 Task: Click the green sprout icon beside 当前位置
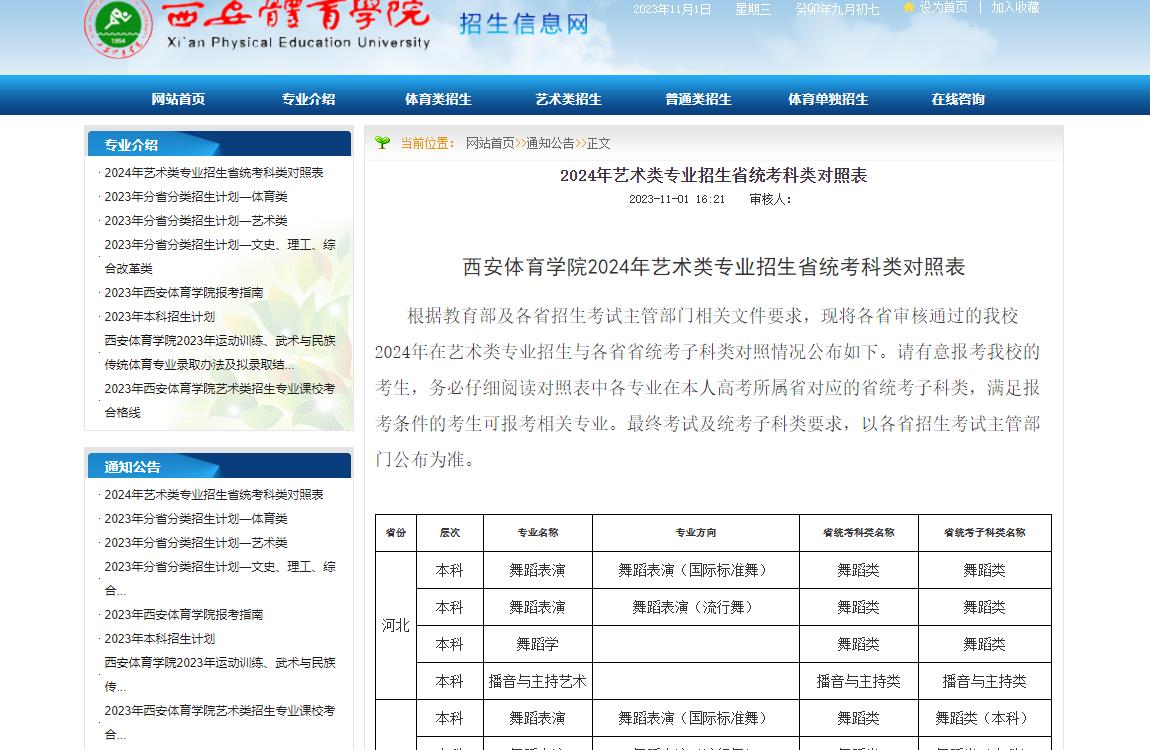(x=382, y=142)
